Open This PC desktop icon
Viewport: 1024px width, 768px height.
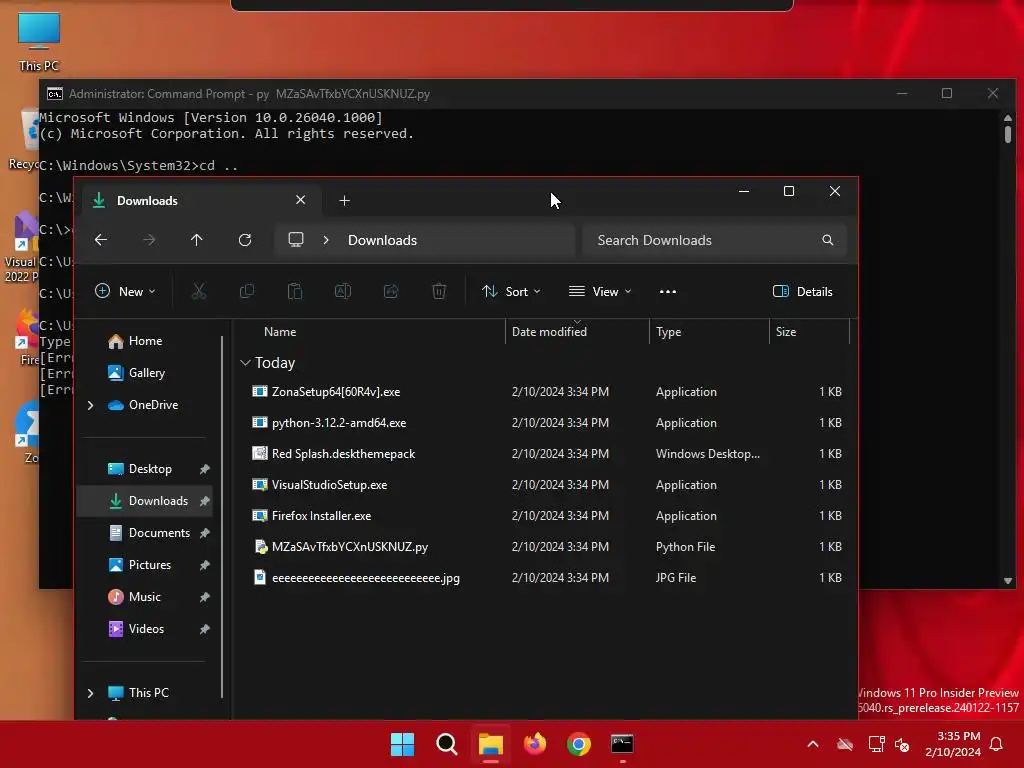coord(39,41)
